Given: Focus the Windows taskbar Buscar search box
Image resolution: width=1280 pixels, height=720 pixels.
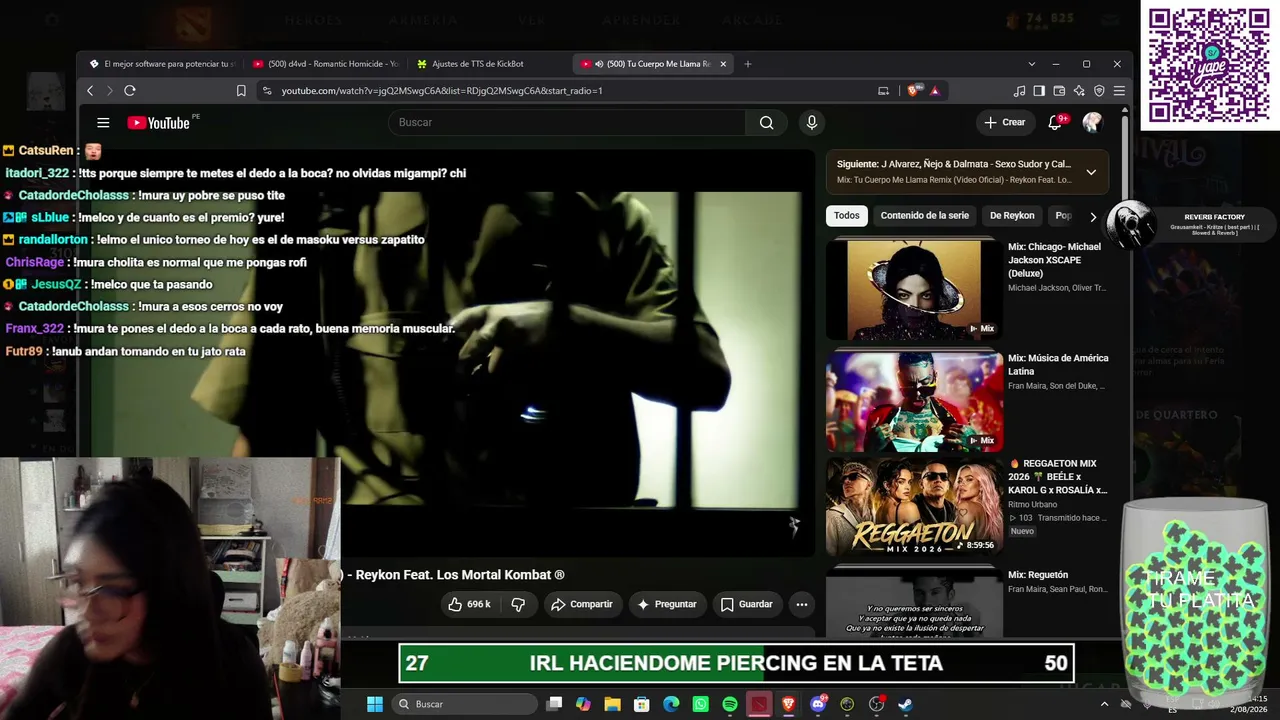Looking at the screenshot, I should [465, 704].
